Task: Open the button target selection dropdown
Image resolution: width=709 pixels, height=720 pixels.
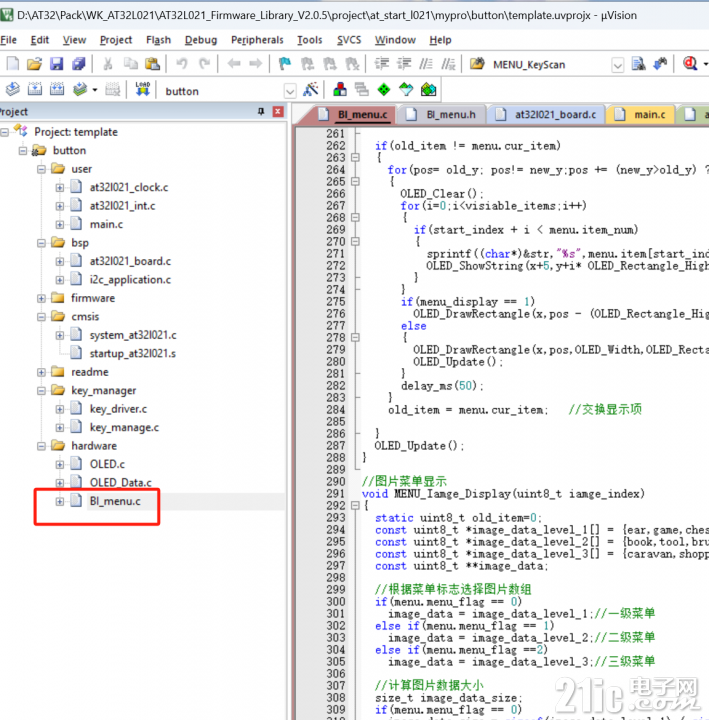Action: pos(290,91)
